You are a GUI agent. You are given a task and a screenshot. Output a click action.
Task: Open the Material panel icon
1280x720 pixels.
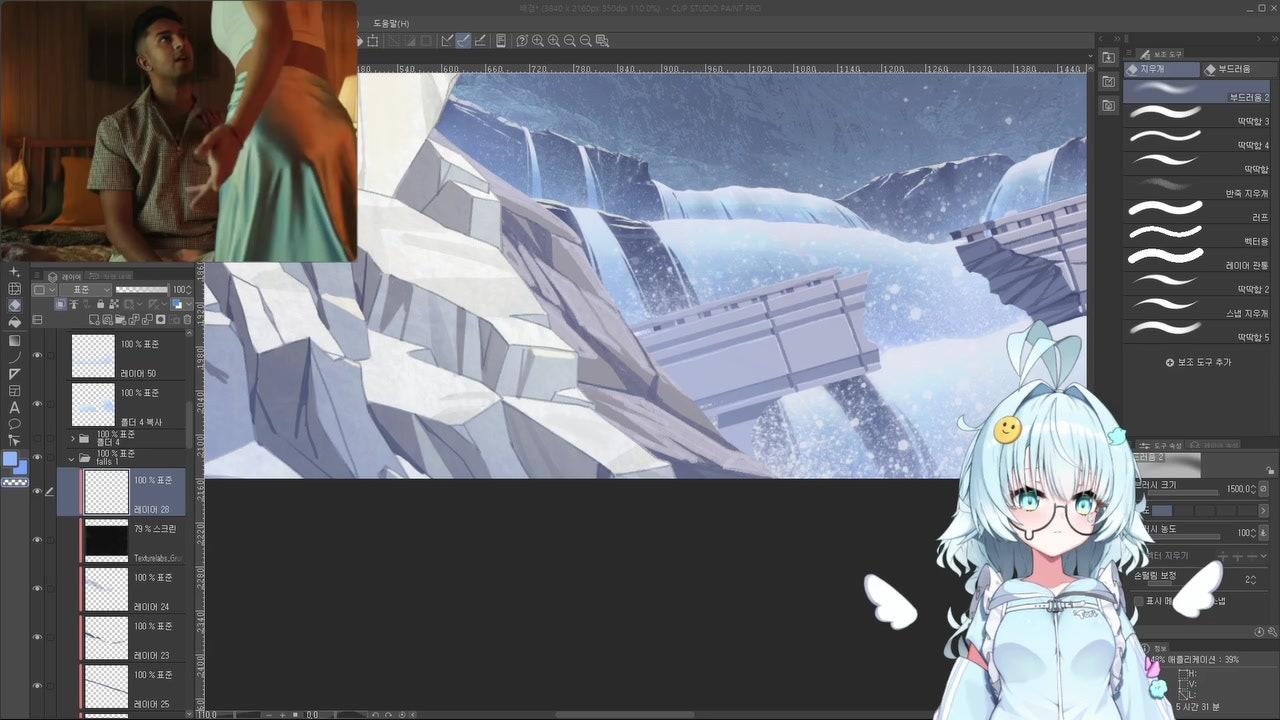[1108, 81]
